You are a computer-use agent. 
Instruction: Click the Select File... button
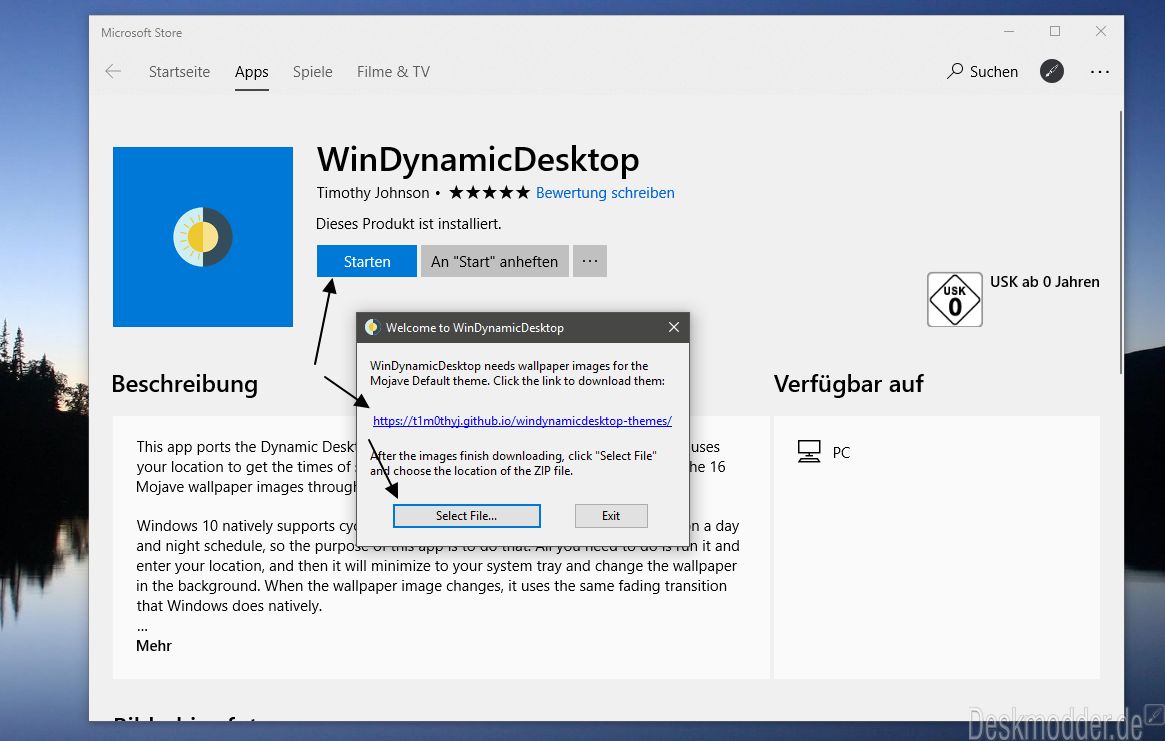tap(467, 516)
